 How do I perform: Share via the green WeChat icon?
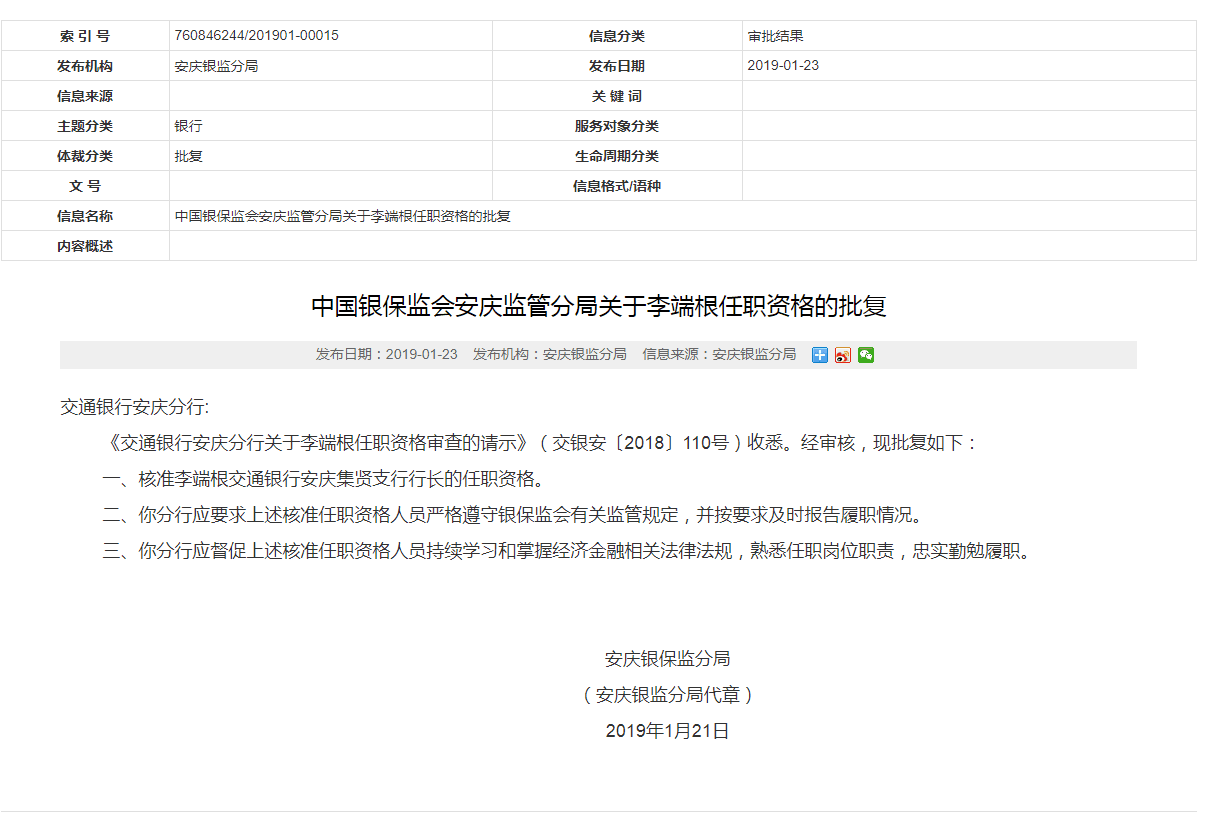(x=866, y=355)
